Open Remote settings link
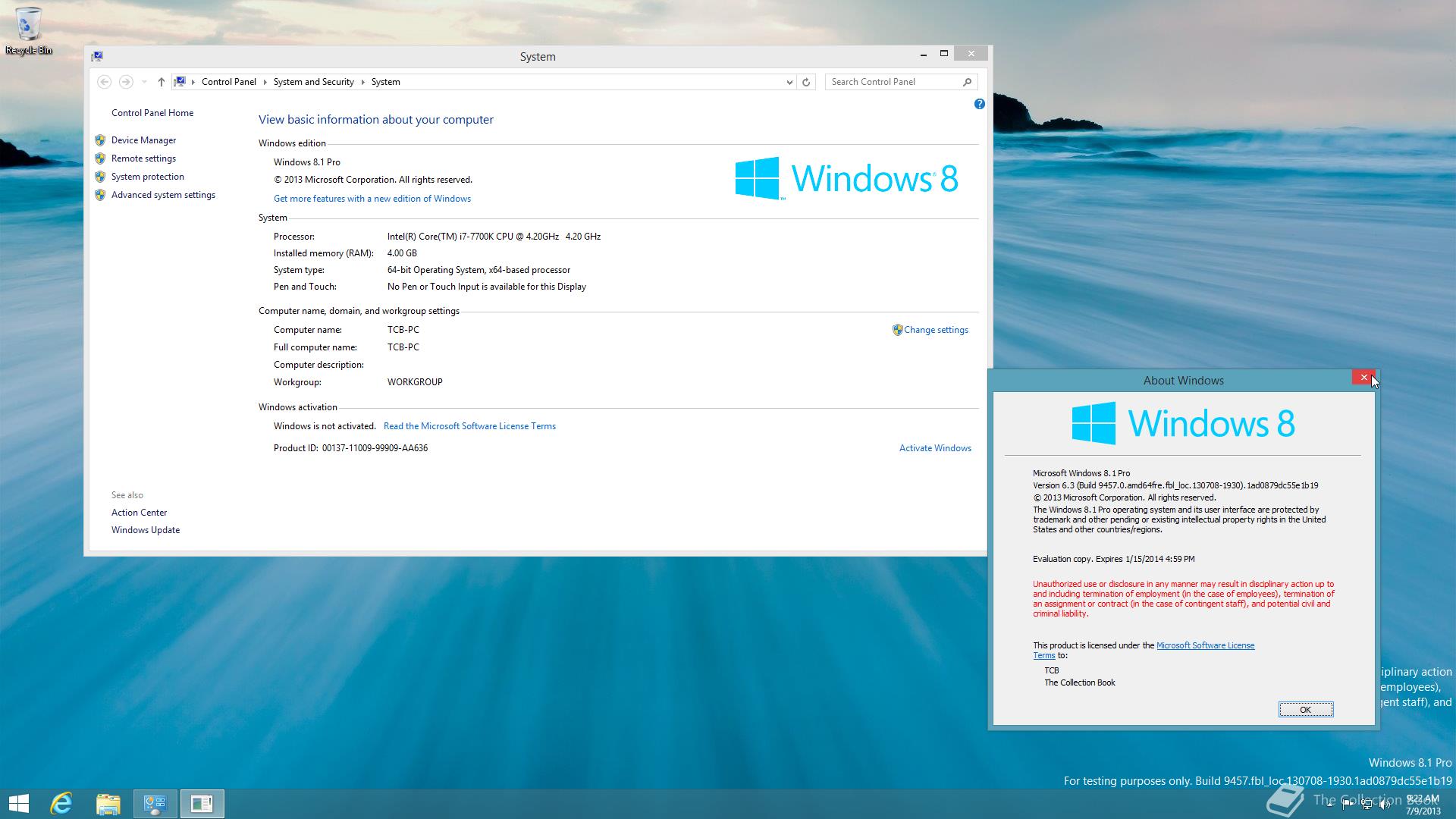Screen dimensions: 1456x819 (143, 158)
